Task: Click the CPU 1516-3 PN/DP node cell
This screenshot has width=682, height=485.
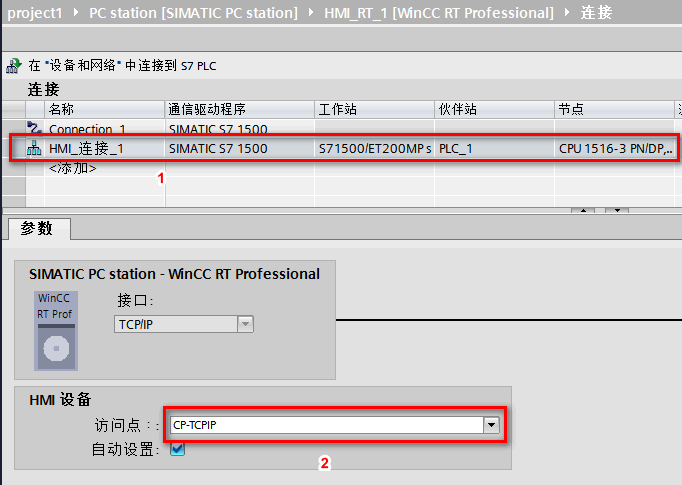Action: (615, 149)
